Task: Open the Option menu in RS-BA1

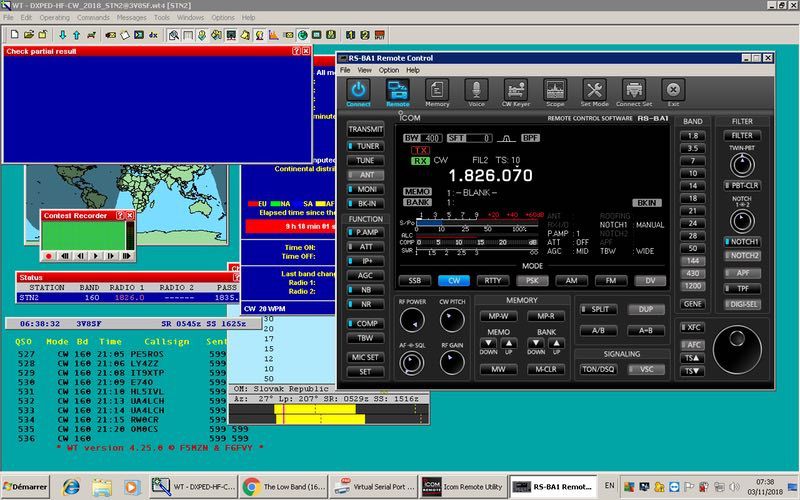Action: (x=389, y=70)
